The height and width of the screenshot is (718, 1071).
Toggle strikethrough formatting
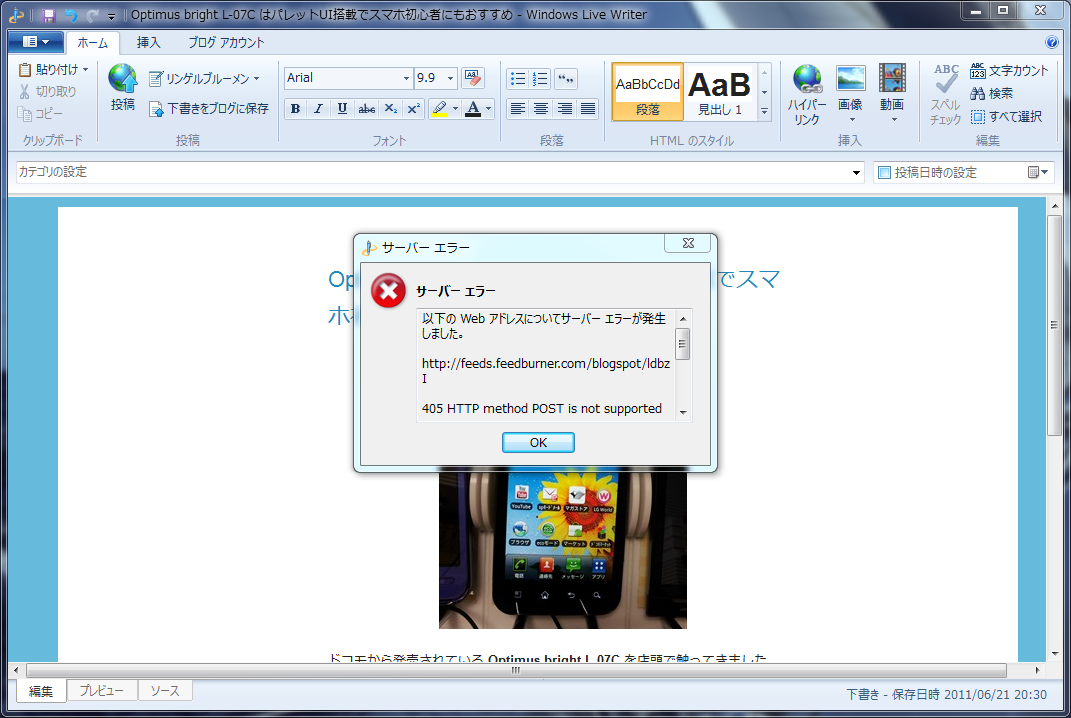coord(367,109)
